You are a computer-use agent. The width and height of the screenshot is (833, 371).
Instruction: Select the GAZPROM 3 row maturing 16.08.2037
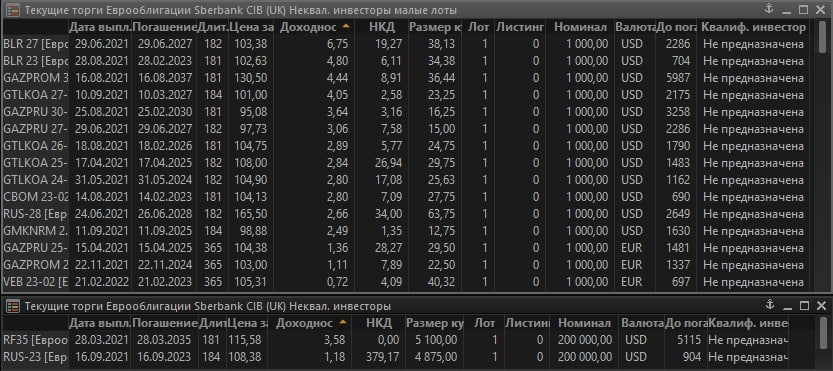406,78
